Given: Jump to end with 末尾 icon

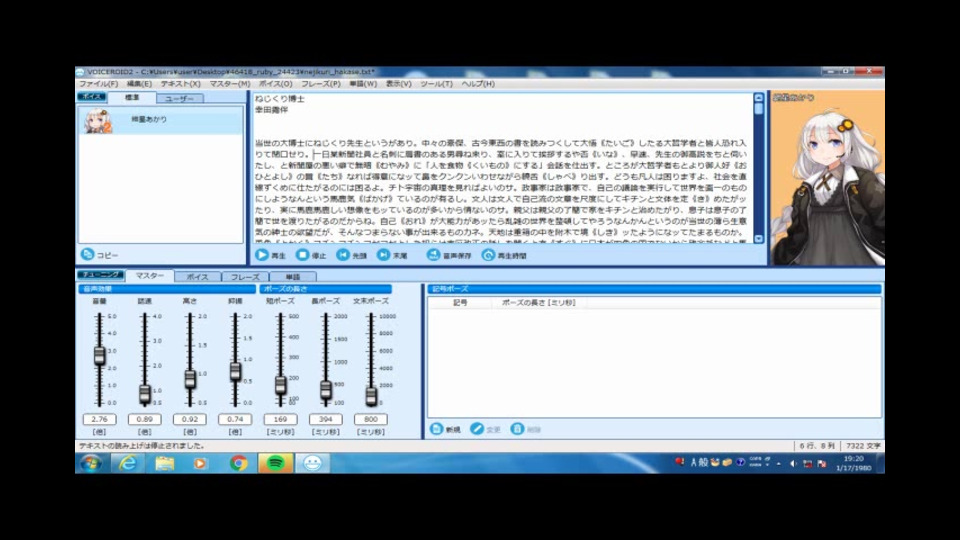Looking at the screenshot, I should 383,255.
